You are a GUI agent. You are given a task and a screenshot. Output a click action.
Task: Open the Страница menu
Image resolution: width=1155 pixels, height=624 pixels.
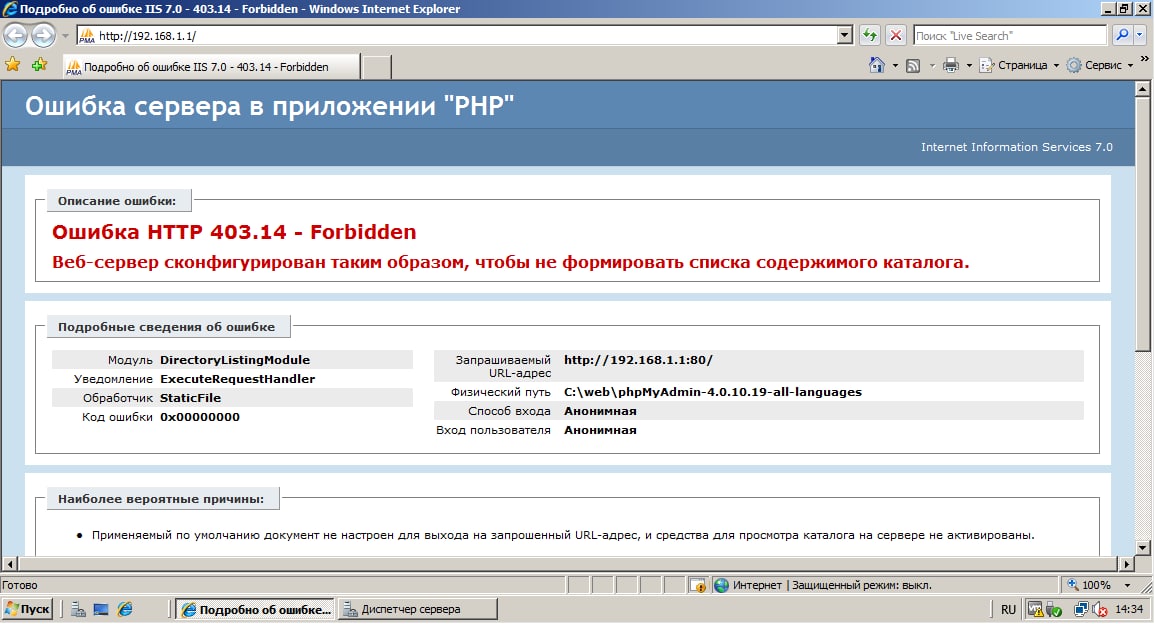click(1019, 66)
